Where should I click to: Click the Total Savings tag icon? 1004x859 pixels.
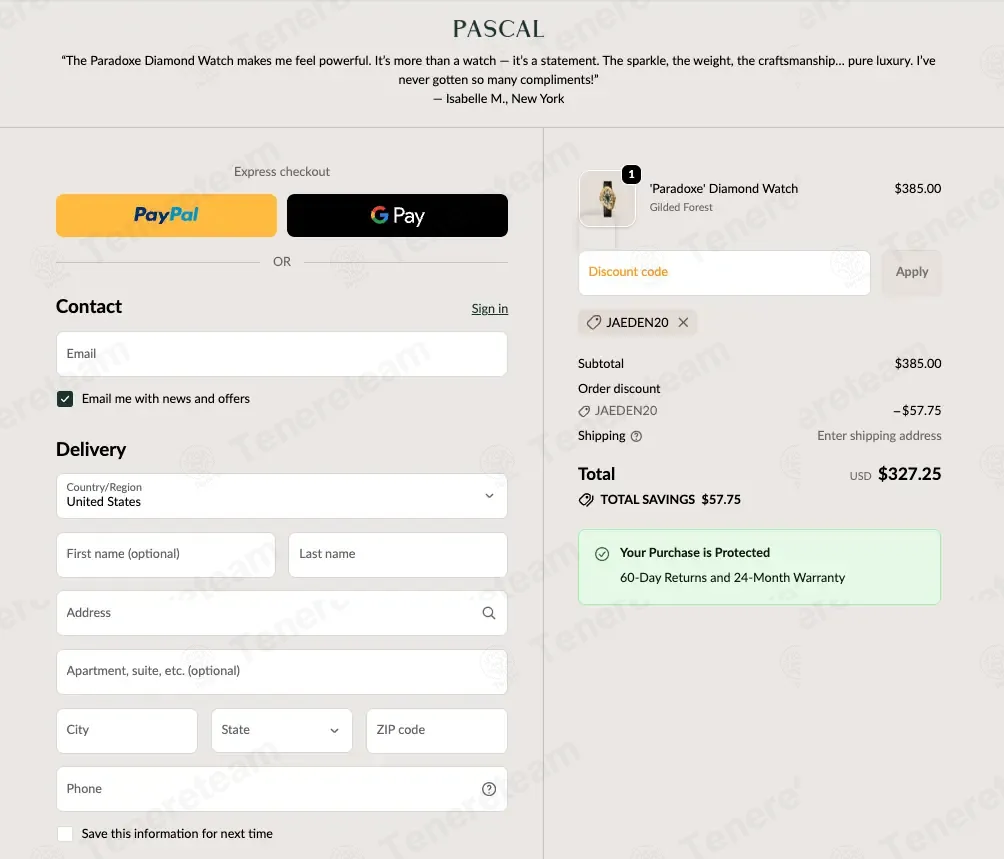[586, 500]
